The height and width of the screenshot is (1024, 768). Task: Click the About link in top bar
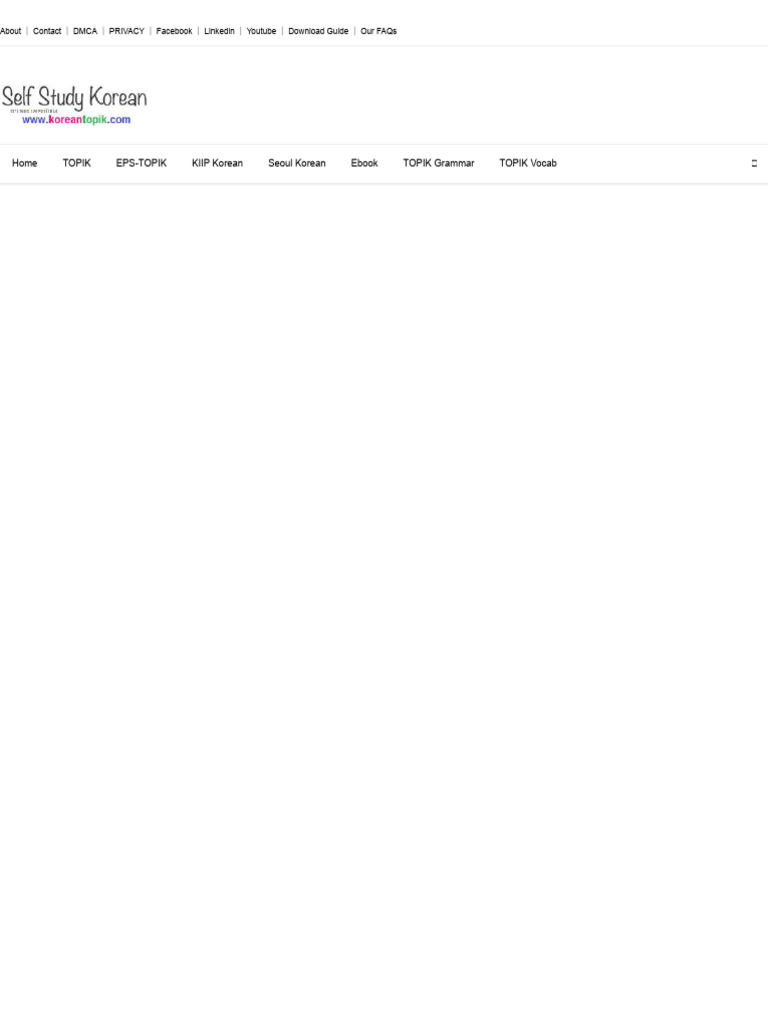[x=10, y=31]
